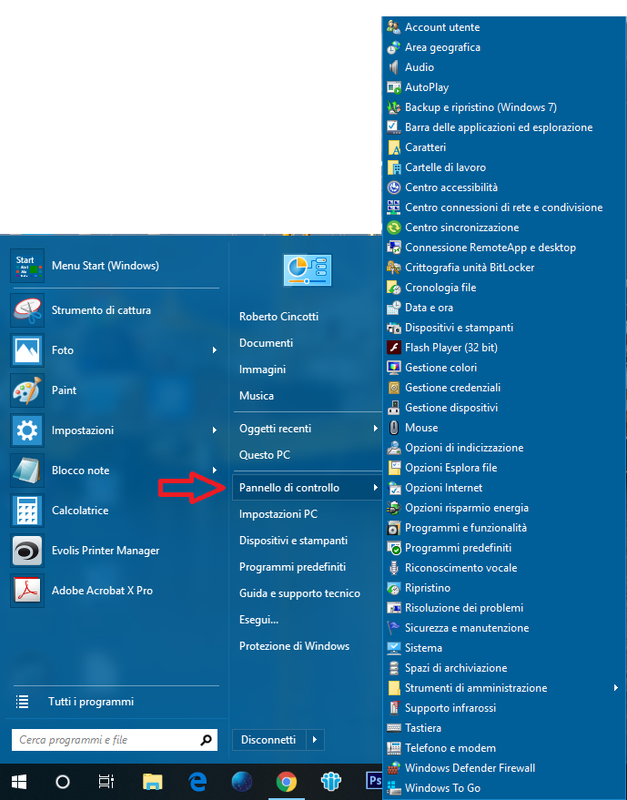The height and width of the screenshot is (800, 627).
Task: Click the Menu Start (Windows) icon
Action: click(x=27, y=265)
